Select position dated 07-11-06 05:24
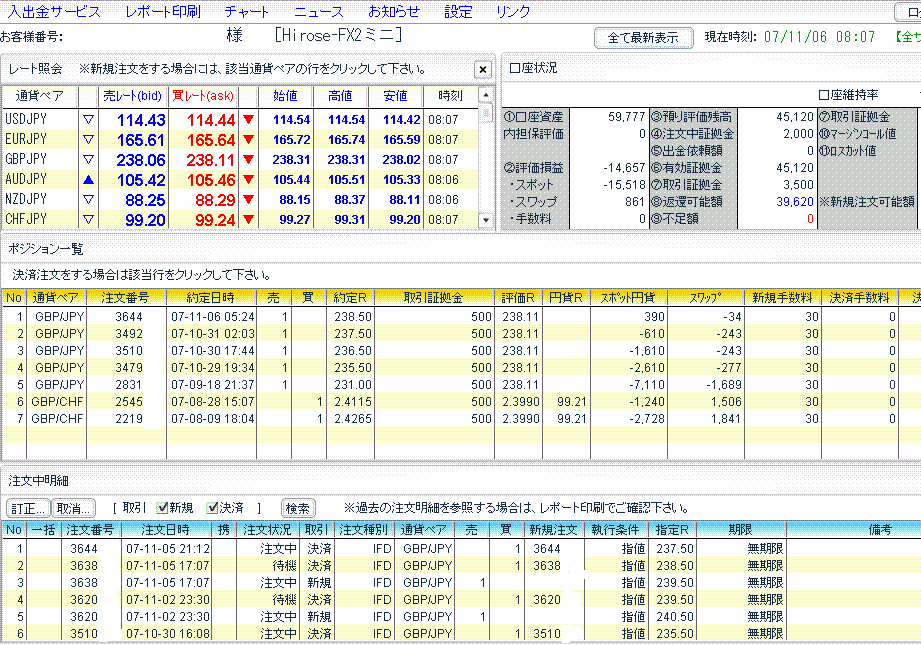This screenshot has height=645, width=921. (x=460, y=317)
